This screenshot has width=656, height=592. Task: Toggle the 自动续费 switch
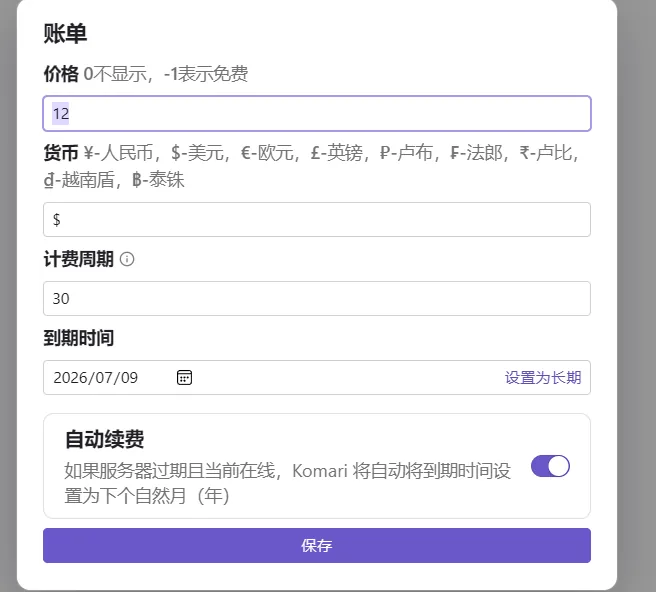(x=550, y=466)
